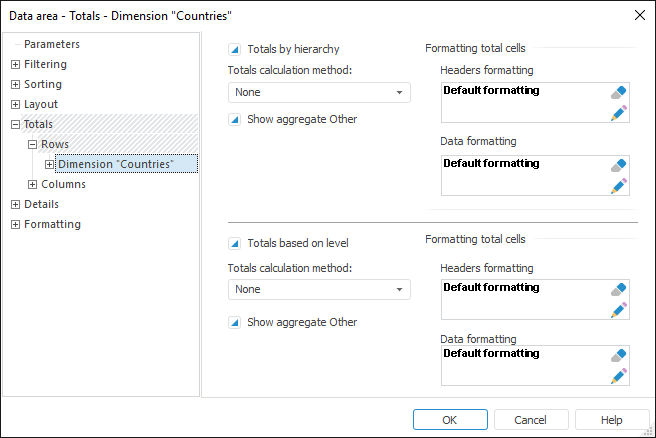656x438 pixels.
Task: Click the eraser icon in the top Data formatting box
Action: [x=619, y=165]
